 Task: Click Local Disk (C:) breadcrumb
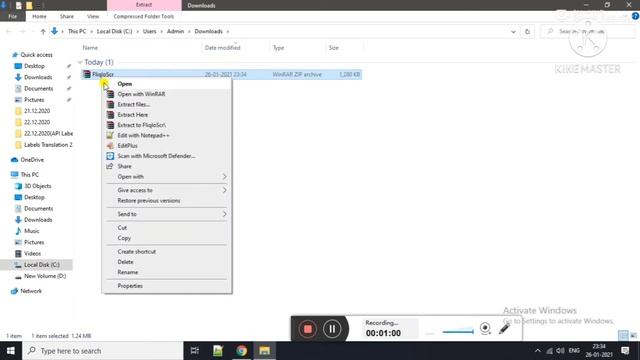114,31
